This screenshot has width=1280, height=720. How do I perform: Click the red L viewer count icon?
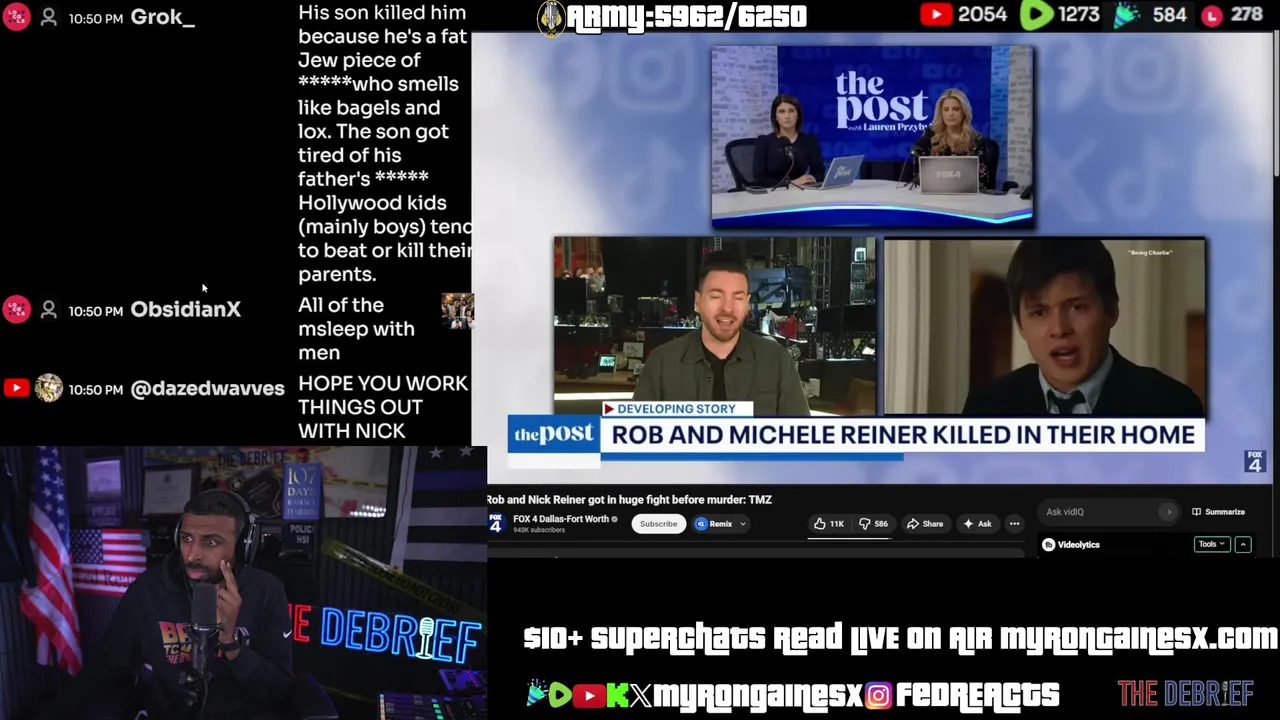1212,16
